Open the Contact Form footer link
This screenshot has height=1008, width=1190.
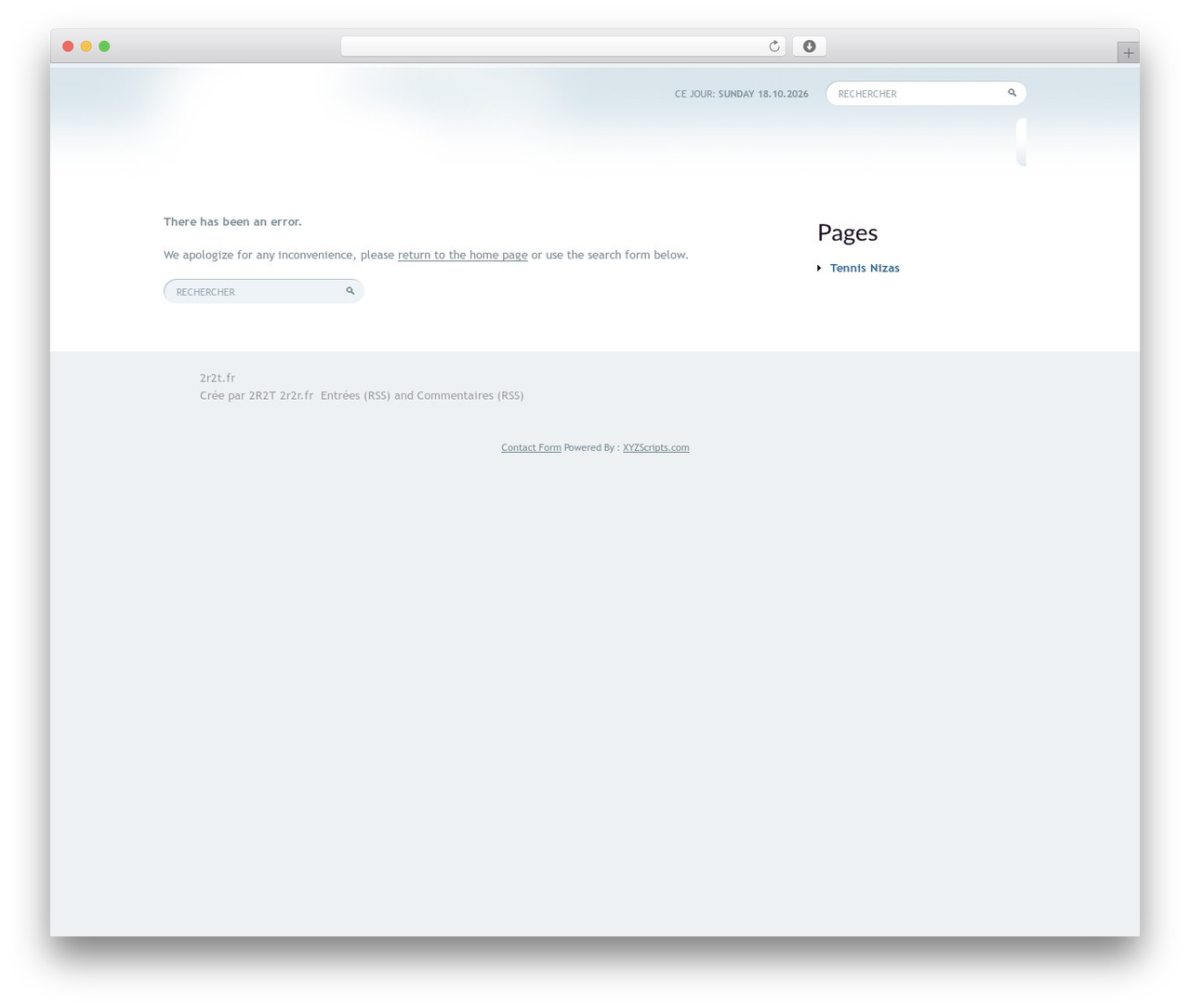click(x=531, y=447)
